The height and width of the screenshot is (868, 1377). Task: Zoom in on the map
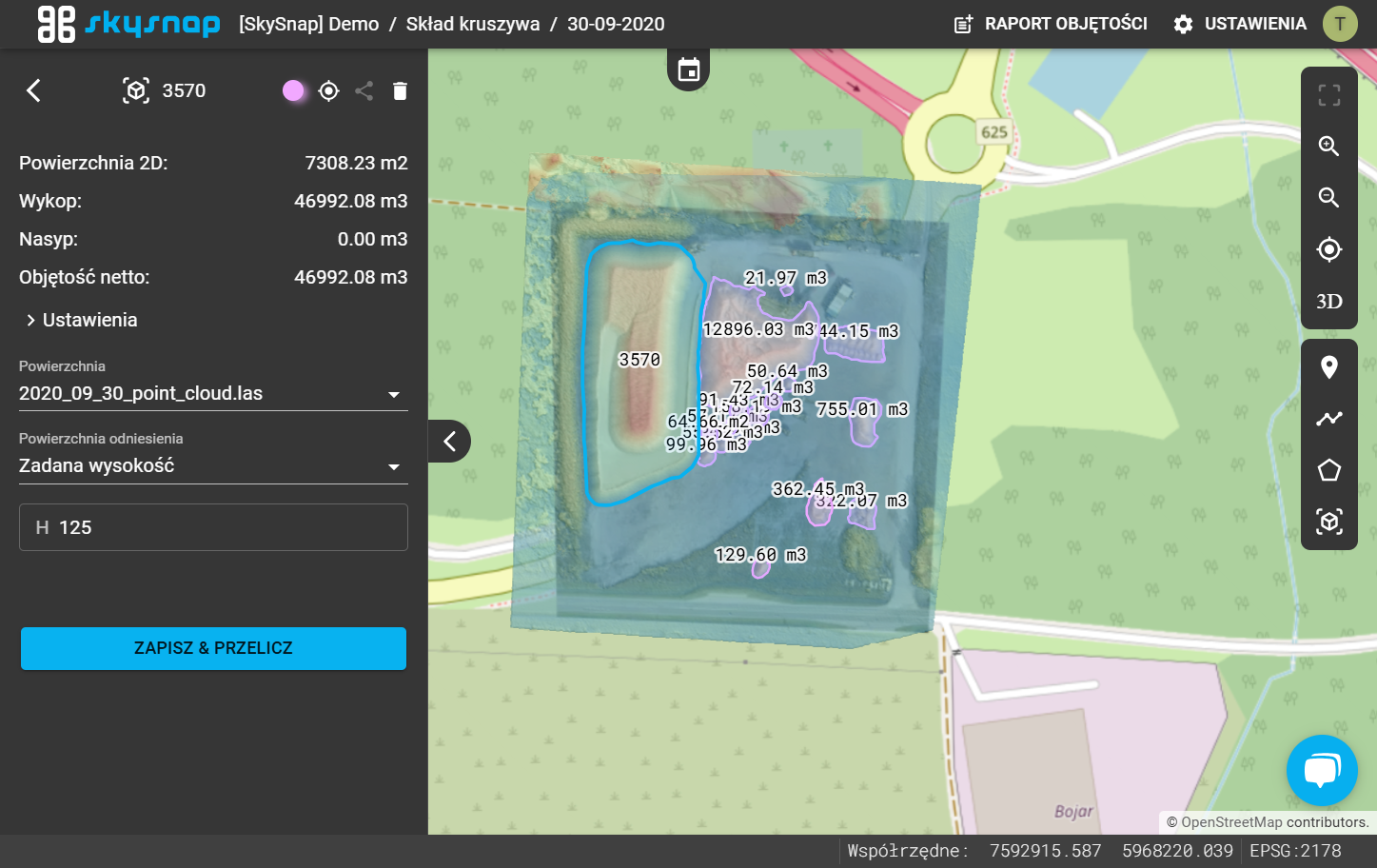click(x=1329, y=146)
